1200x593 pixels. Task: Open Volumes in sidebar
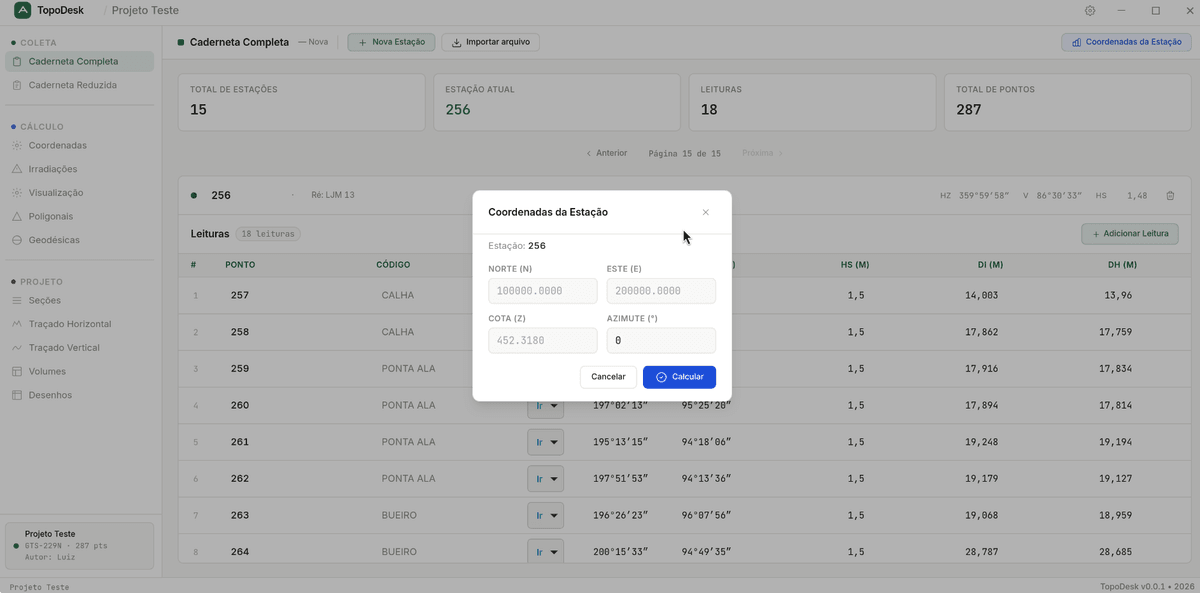click(79, 371)
